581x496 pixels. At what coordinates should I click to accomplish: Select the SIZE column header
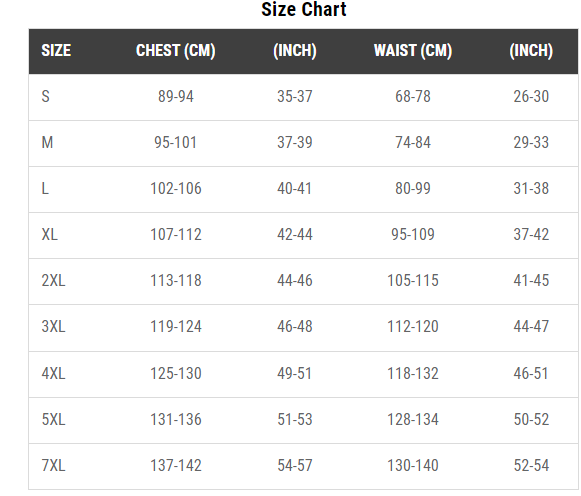click(x=56, y=51)
